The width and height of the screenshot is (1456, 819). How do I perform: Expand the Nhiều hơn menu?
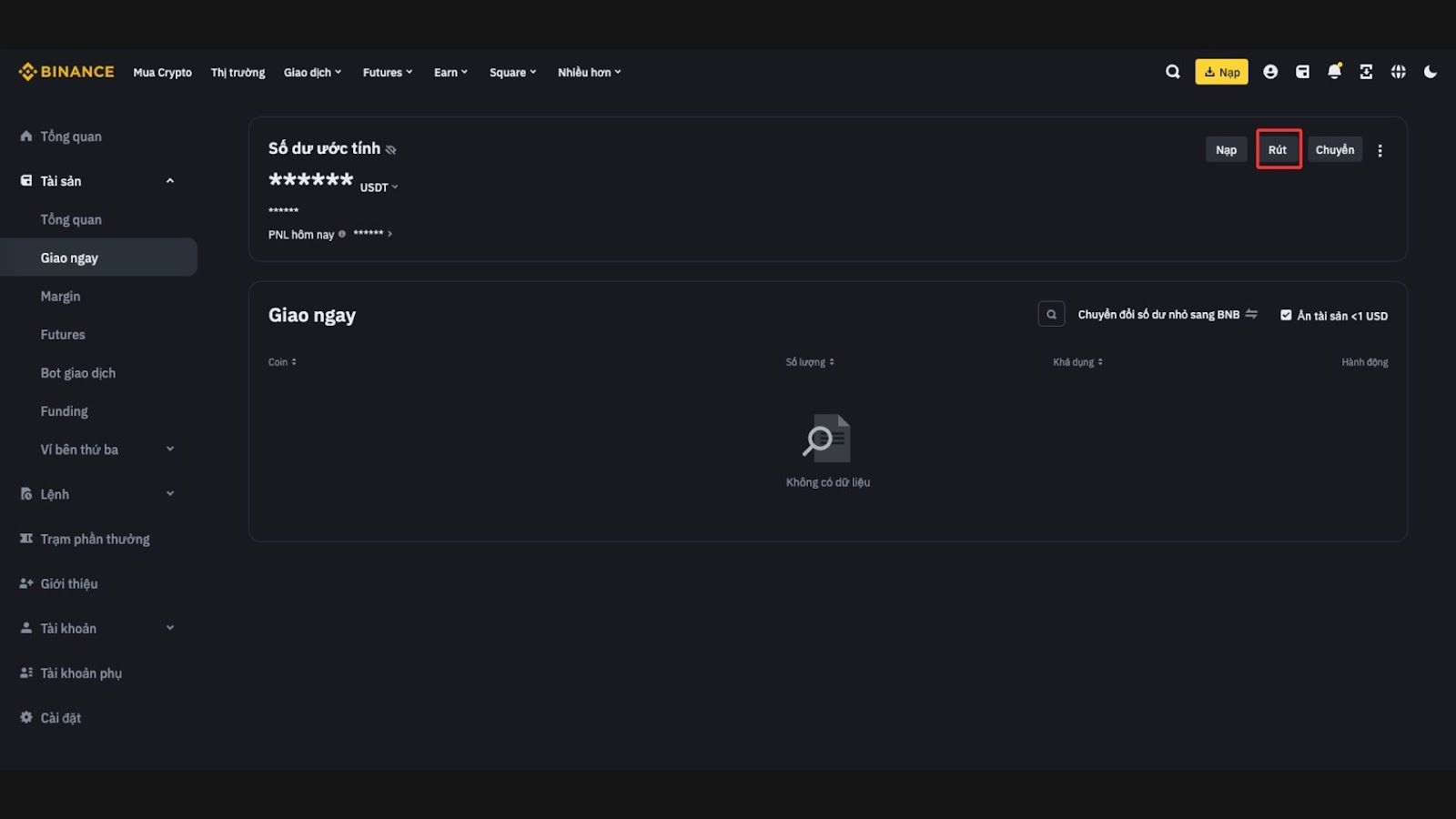click(590, 72)
